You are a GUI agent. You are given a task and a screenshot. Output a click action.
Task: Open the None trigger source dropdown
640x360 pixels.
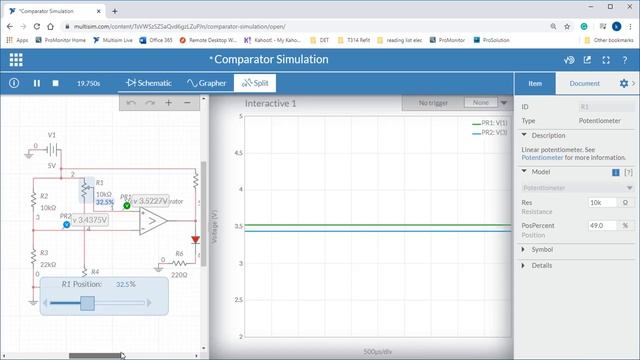[x=480, y=102]
